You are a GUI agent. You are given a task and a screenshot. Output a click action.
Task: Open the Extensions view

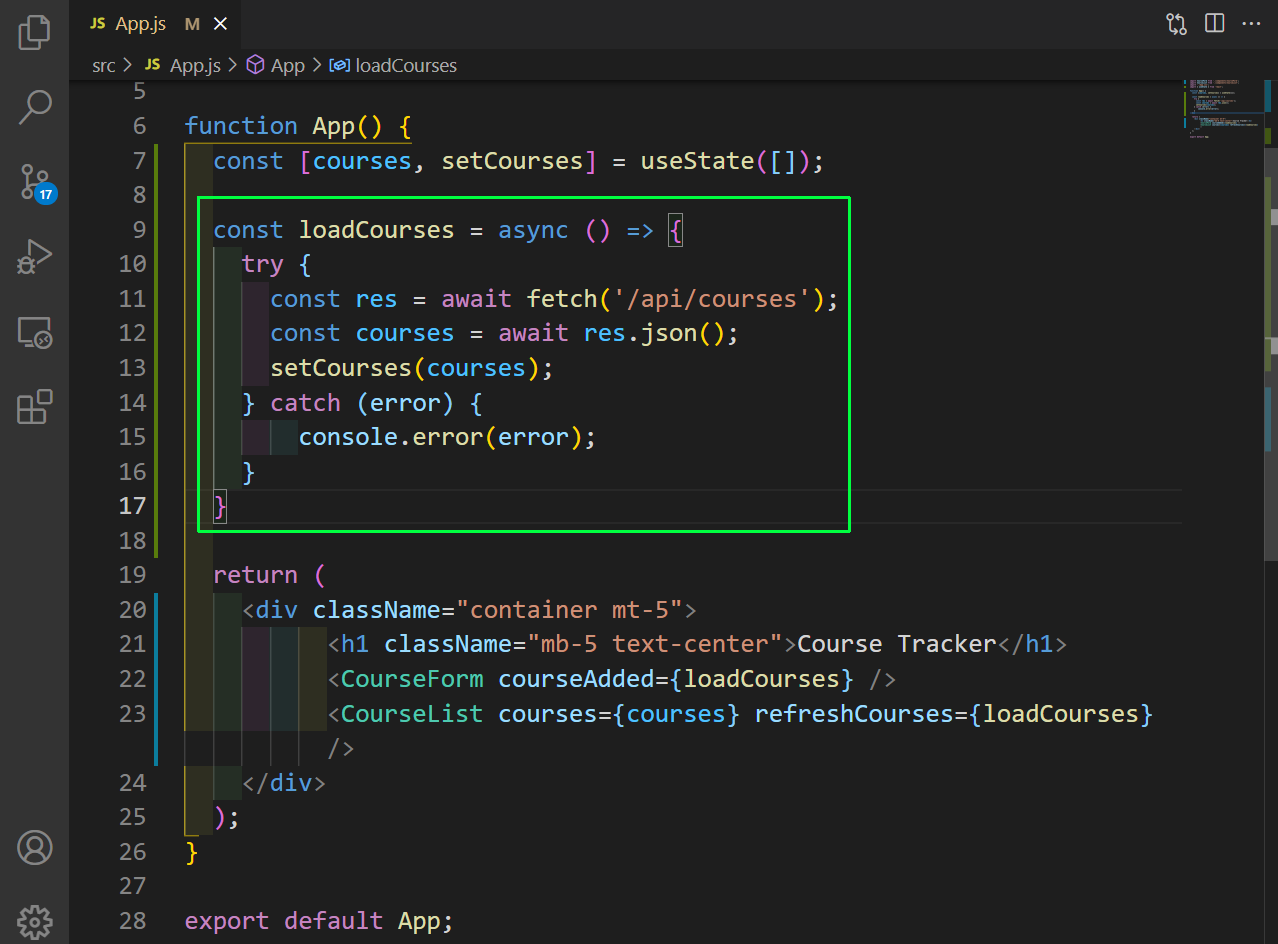[34, 407]
